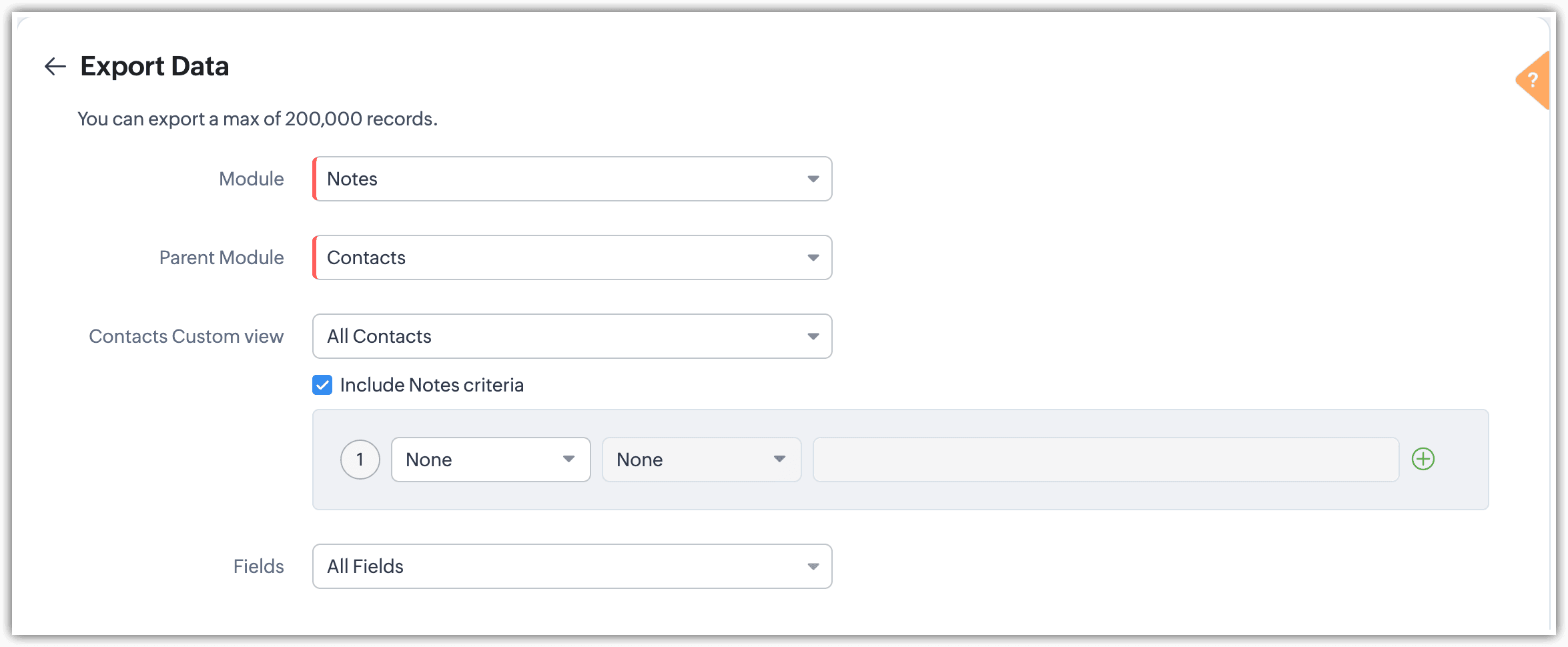
Task: Click the All Fields text in Fields dropdown
Action: [365, 566]
